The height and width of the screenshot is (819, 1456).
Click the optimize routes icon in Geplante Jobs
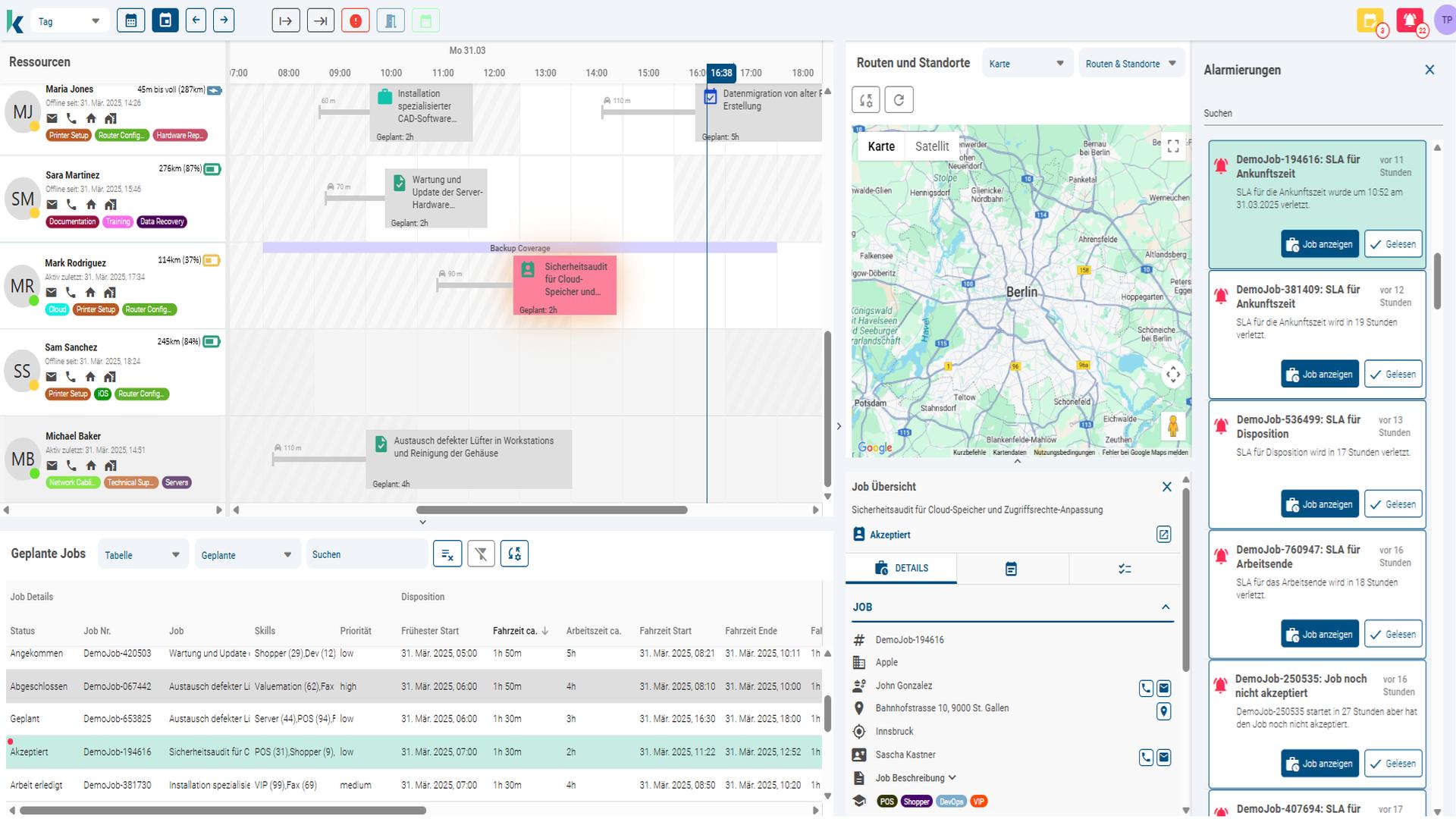[x=514, y=554]
